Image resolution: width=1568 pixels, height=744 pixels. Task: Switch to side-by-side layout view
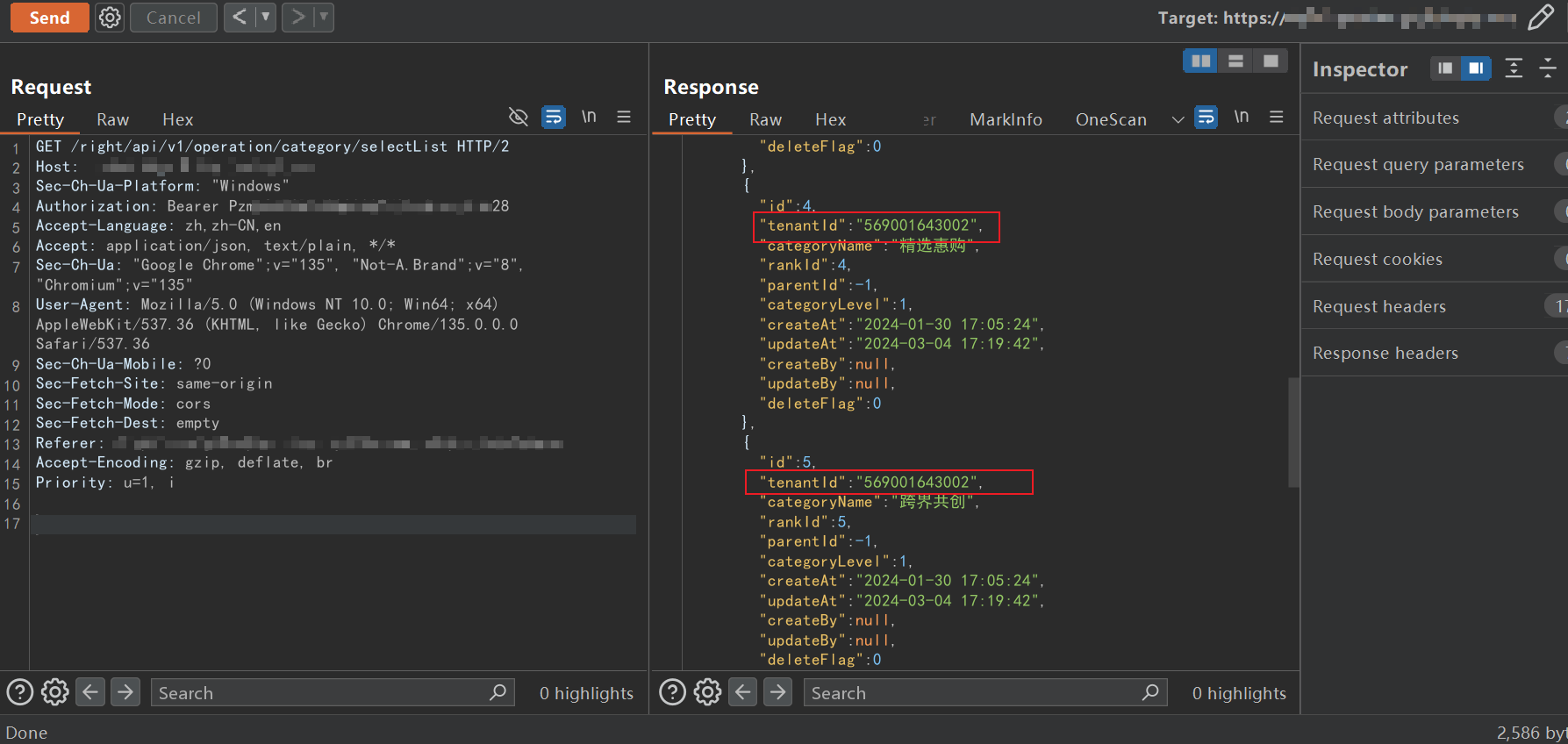click(1200, 61)
